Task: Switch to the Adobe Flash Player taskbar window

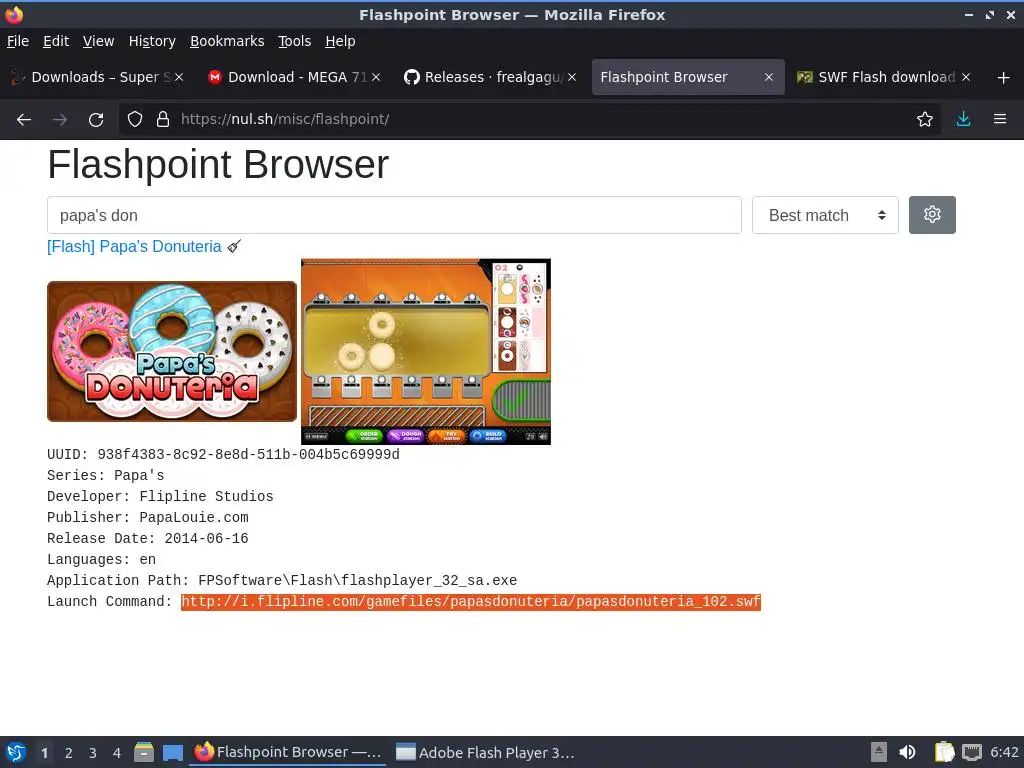Action: tap(486, 752)
